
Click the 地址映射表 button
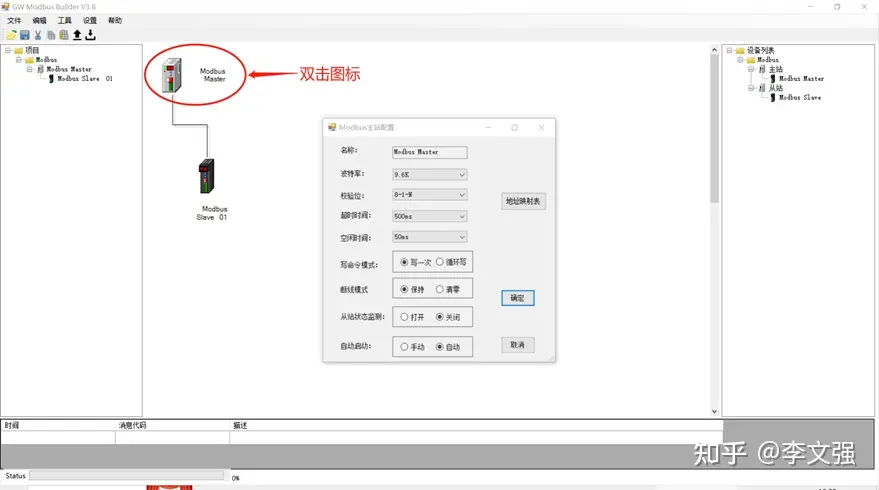(523, 201)
